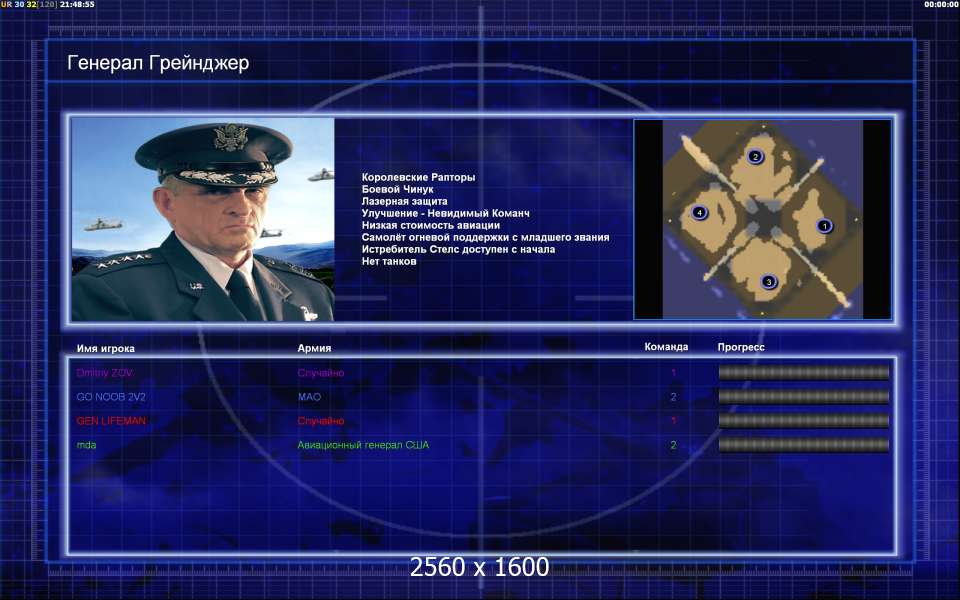Click the Нет танков line
960x600 pixels.
[389, 261]
